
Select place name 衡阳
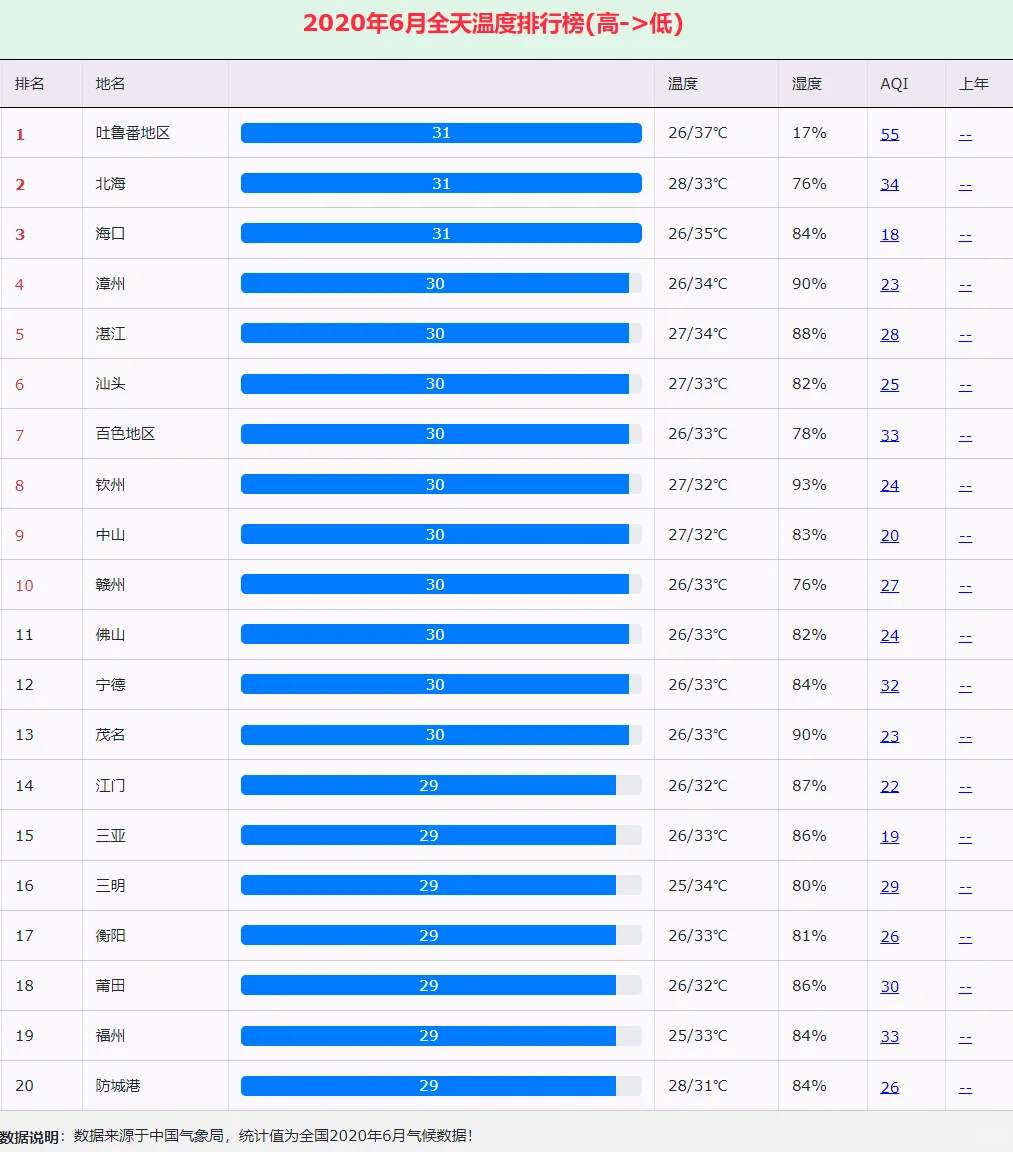110,935
